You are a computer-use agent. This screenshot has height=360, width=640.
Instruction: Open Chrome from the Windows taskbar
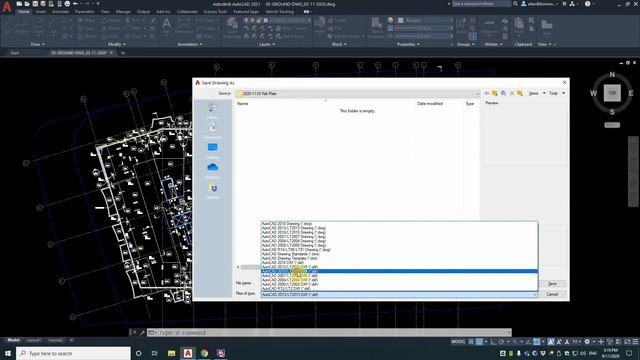click(x=204, y=353)
